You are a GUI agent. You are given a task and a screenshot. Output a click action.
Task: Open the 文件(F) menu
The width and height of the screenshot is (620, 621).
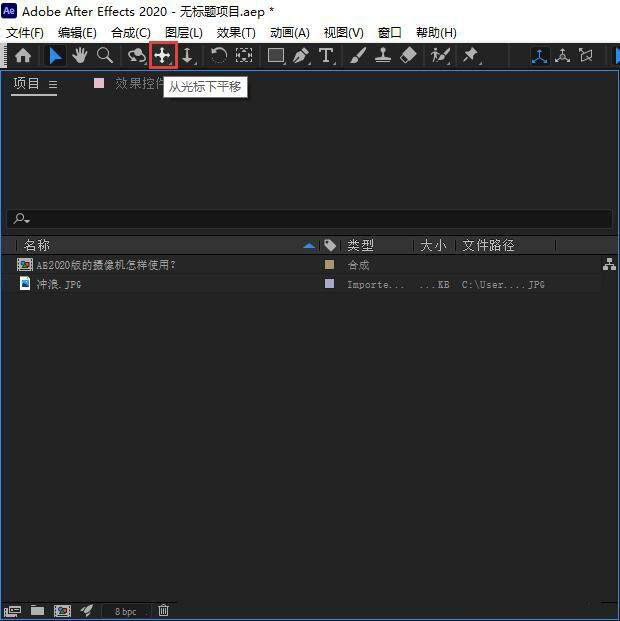(x=25, y=32)
